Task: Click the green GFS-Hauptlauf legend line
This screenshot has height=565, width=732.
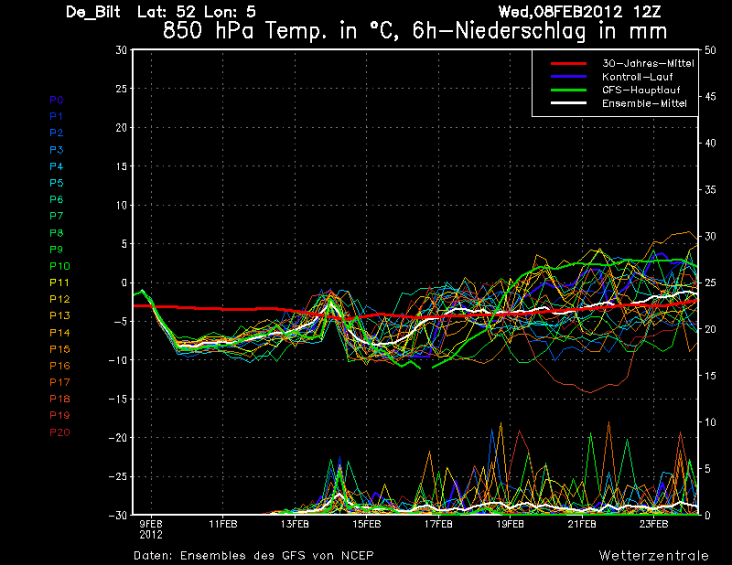Action: point(569,90)
